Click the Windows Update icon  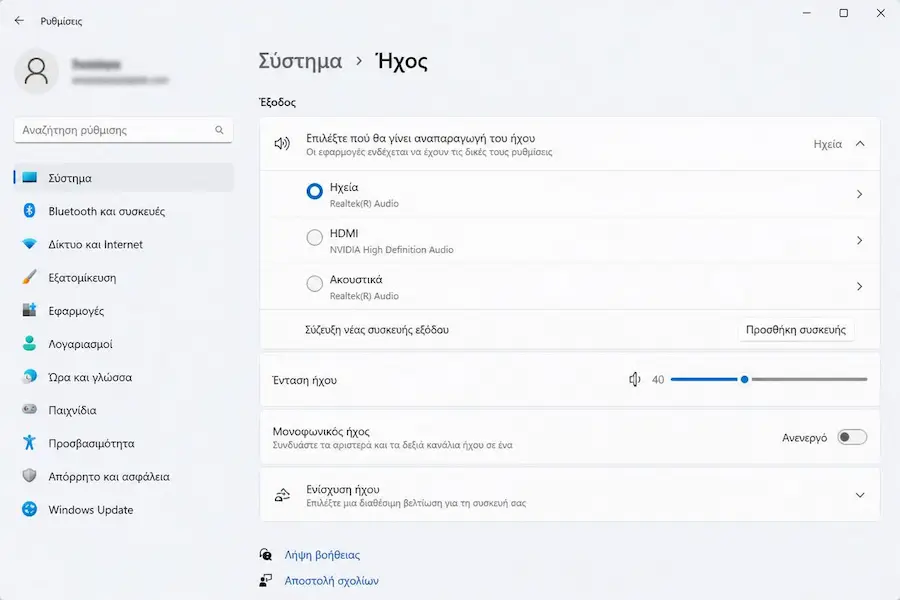29,509
